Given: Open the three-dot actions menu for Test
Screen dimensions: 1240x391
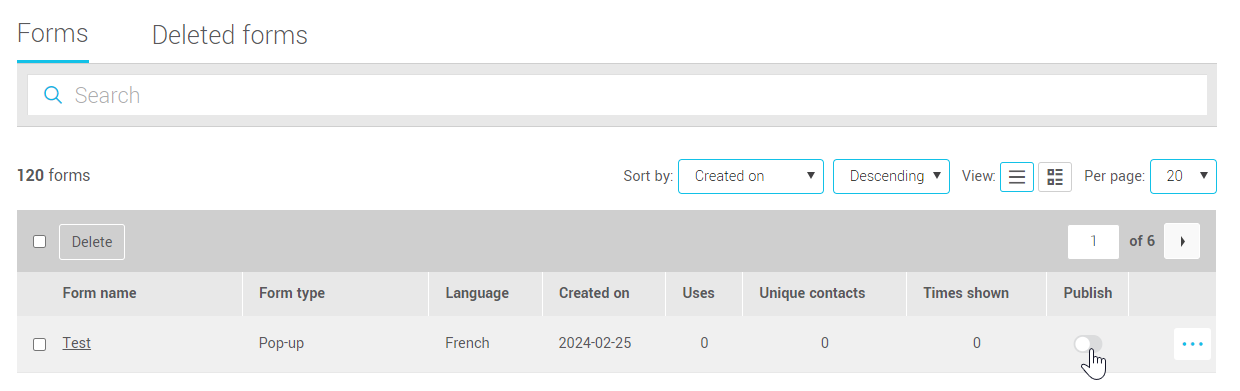Looking at the screenshot, I should tap(1192, 344).
